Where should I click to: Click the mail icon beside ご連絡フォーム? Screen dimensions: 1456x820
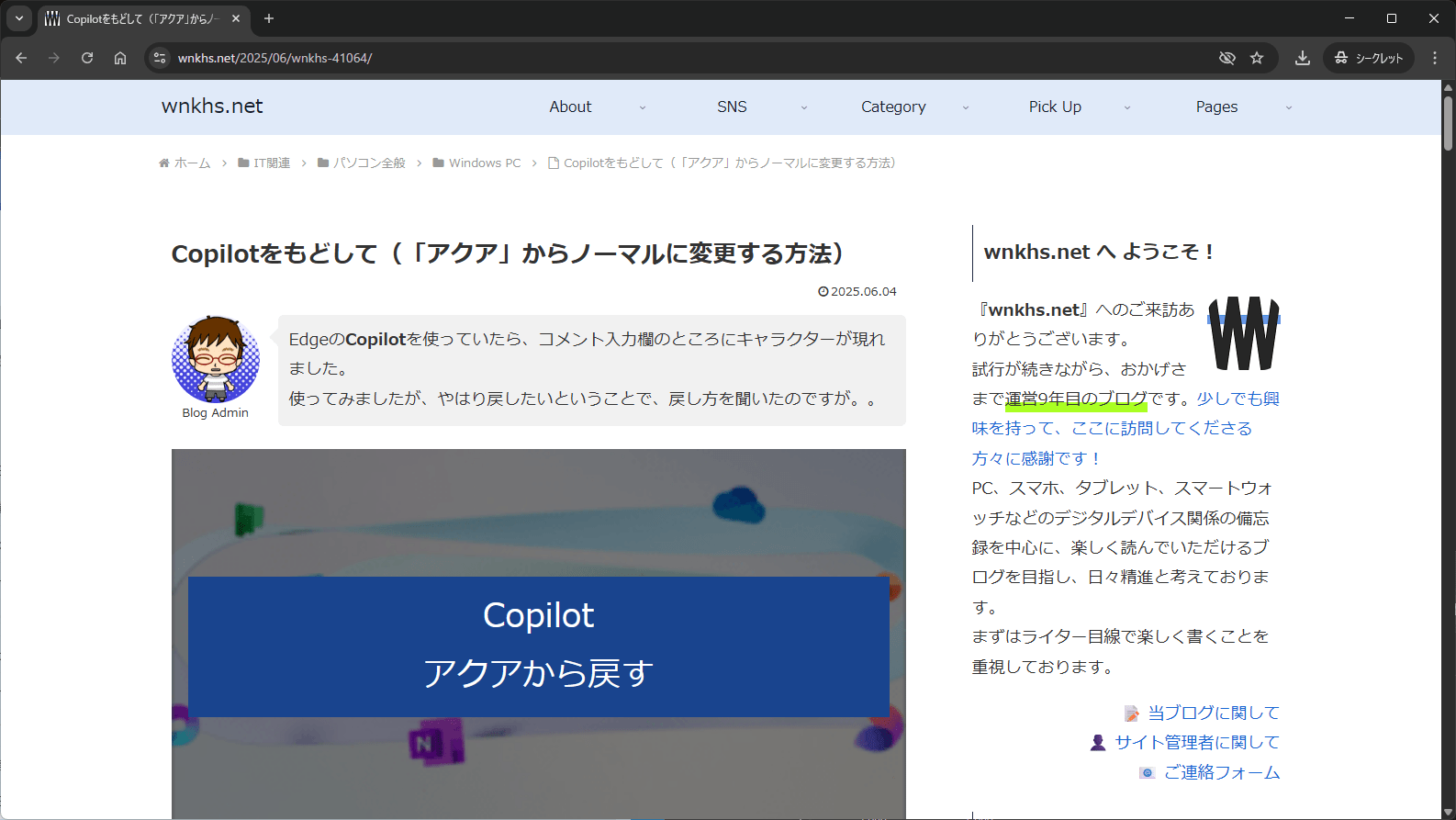pos(1147,773)
